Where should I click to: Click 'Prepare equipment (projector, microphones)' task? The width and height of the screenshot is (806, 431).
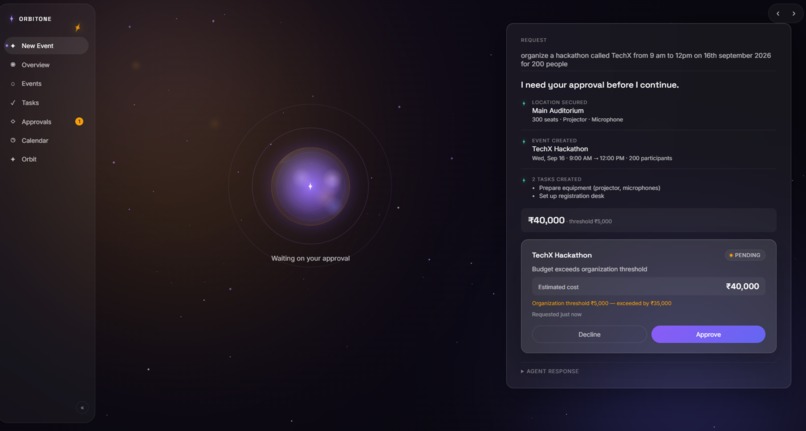tap(599, 188)
